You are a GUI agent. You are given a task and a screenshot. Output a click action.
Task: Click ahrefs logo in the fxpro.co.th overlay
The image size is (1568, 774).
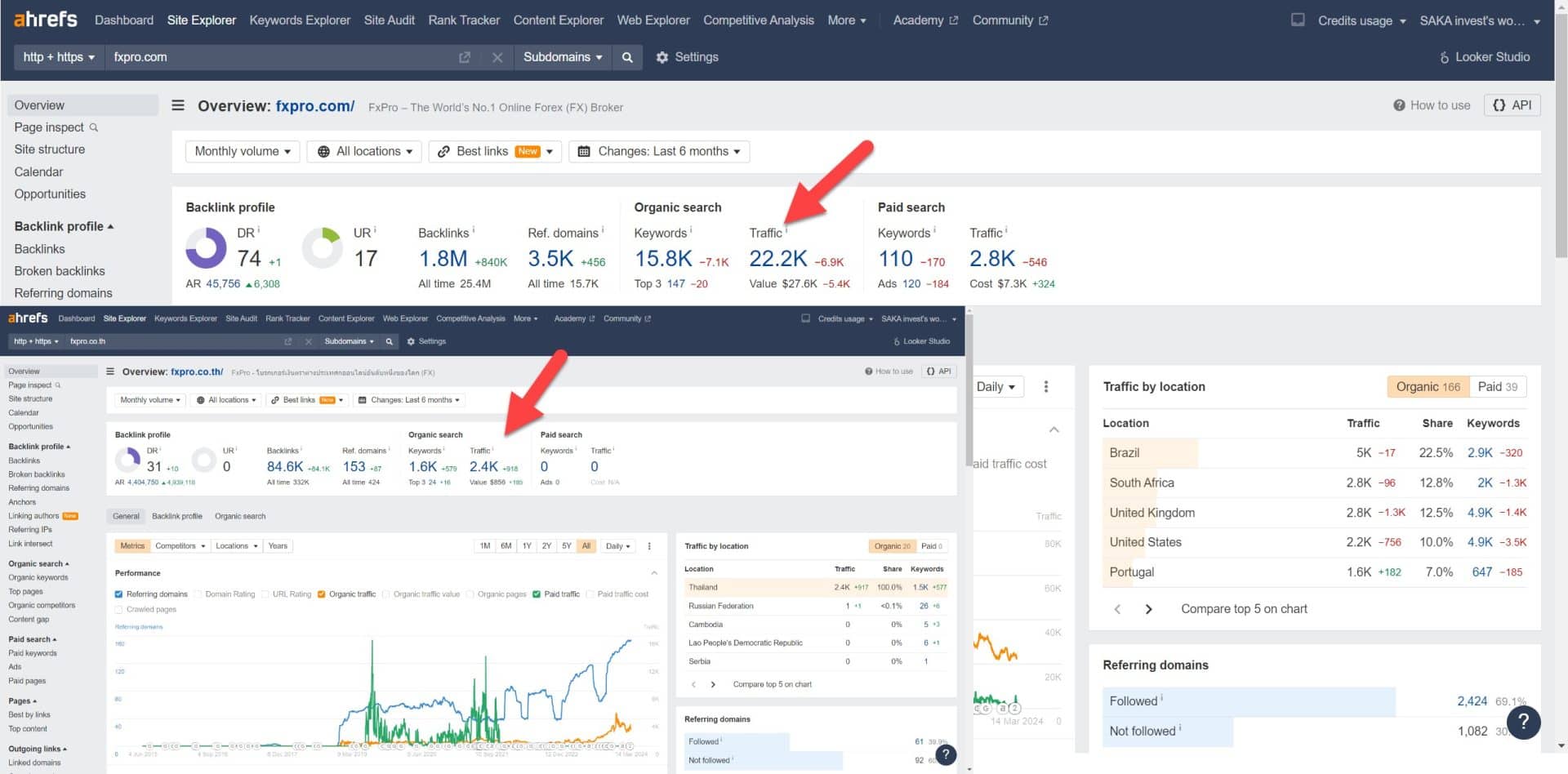[x=28, y=318]
